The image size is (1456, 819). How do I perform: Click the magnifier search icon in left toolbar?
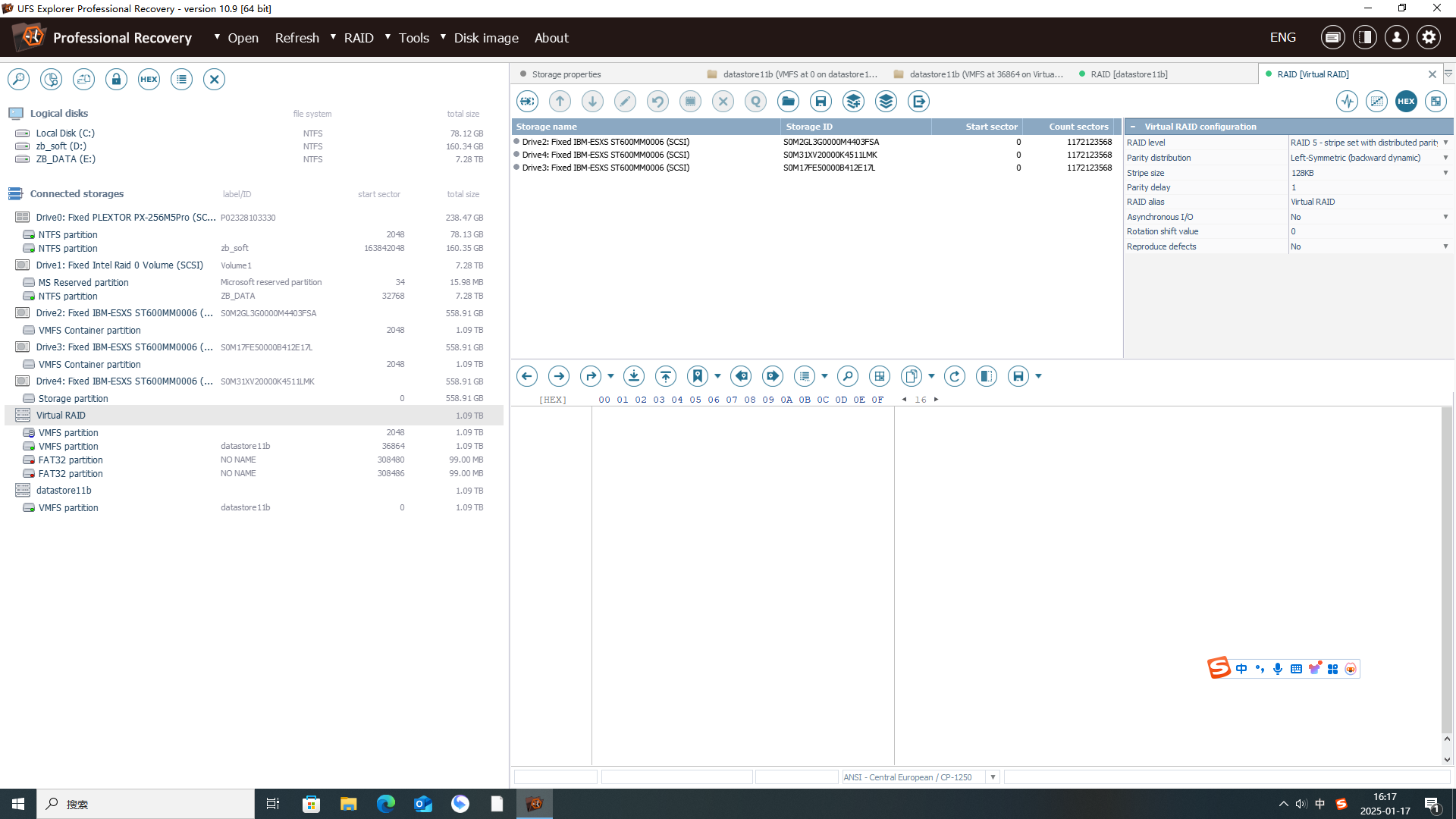pos(18,79)
